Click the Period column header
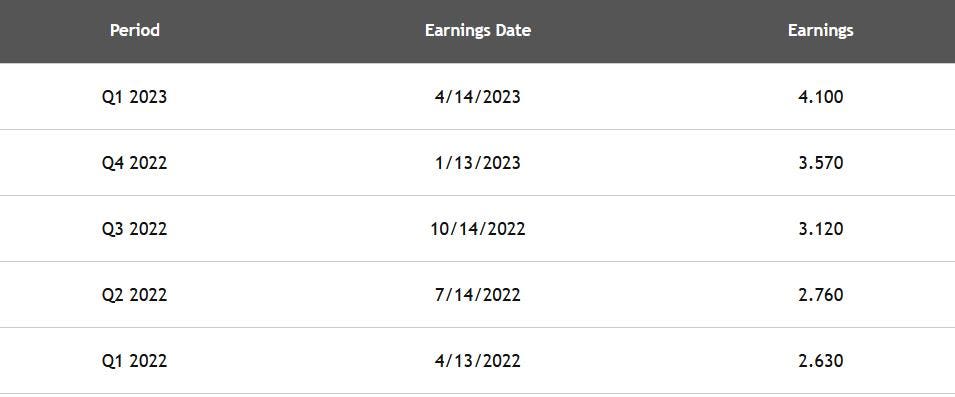The image size is (955, 397). [x=135, y=30]
